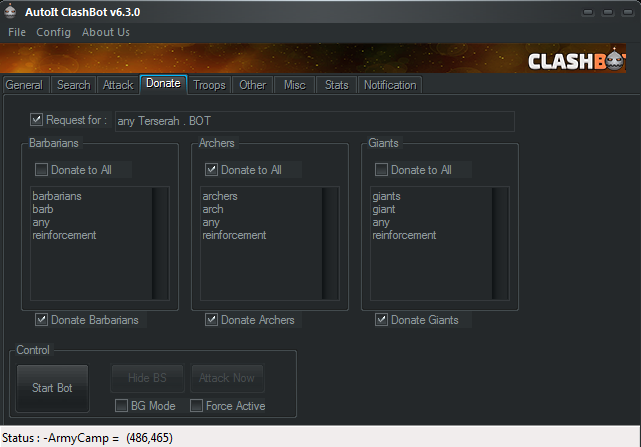The height and width of the screenshot is (447, 641).
Task: Click the Barbarians keyword list scrollbar
Action: (x=160, y=243)
